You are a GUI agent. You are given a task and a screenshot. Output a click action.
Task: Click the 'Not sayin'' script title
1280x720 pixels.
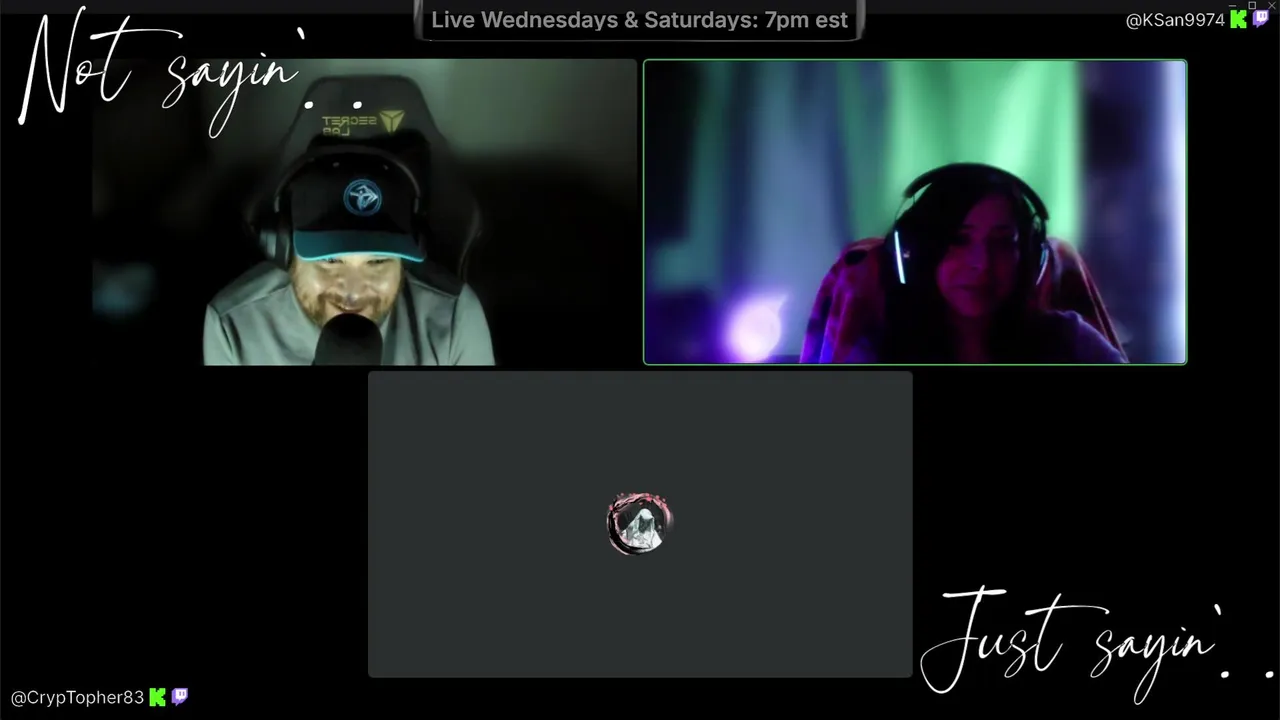pos(190,73)
